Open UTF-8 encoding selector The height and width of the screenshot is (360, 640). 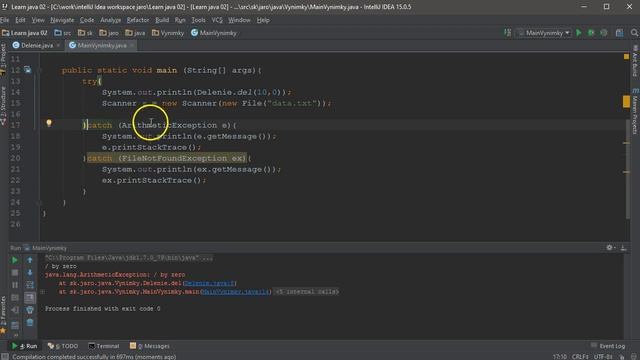point(603,357)
